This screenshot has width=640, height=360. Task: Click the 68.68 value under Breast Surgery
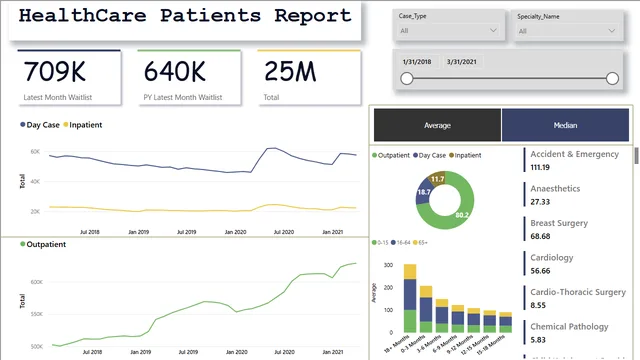(540, 236)
